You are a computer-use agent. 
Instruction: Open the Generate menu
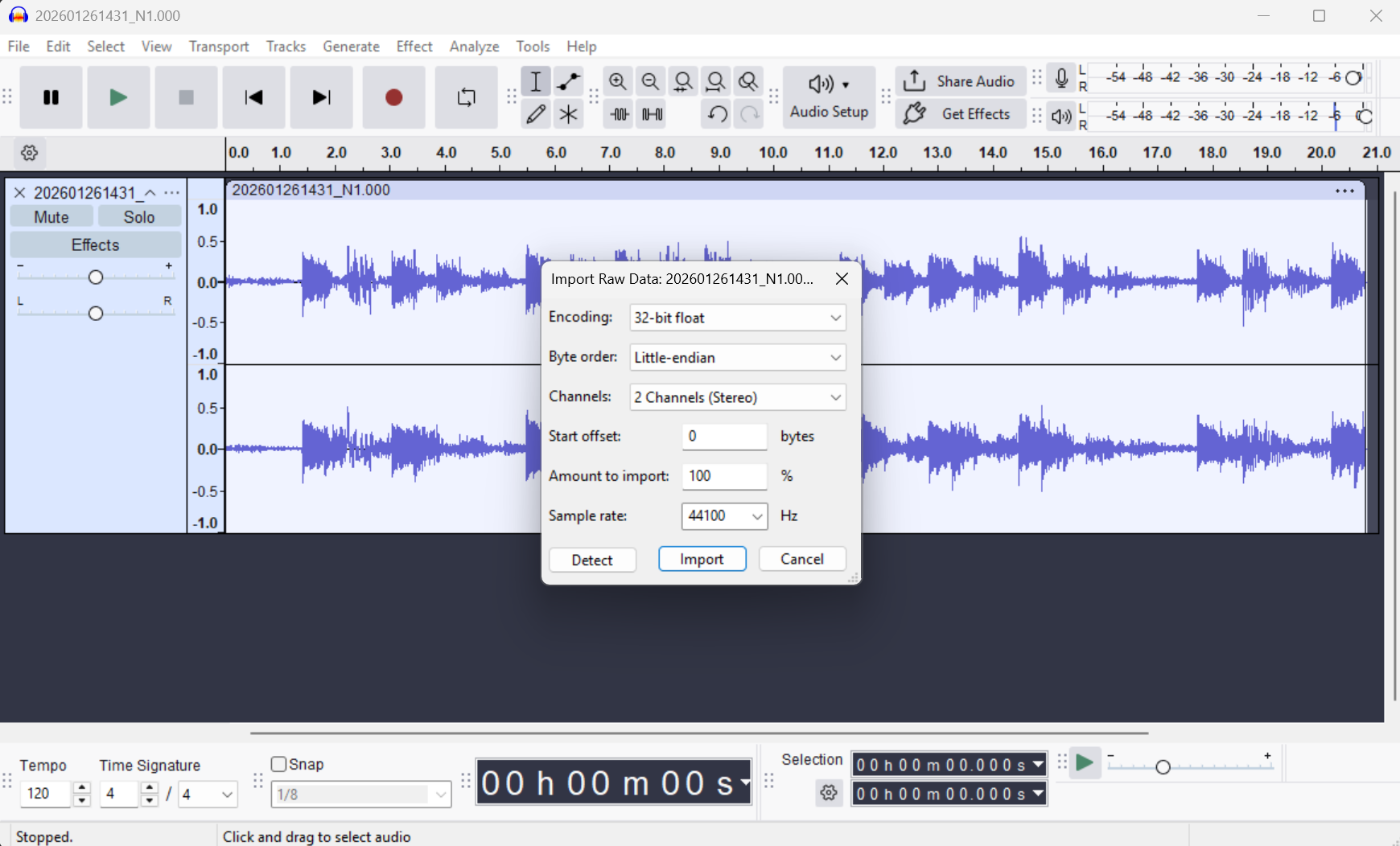point(351,47)
